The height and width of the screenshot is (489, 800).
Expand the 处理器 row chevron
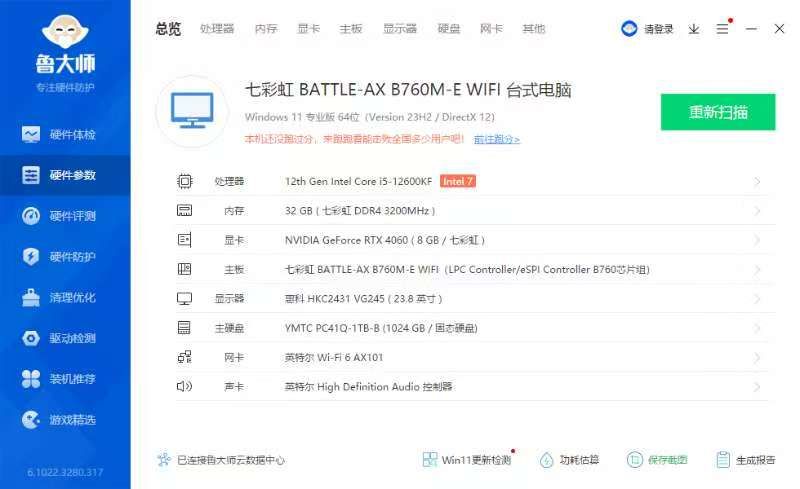point(757,182)
